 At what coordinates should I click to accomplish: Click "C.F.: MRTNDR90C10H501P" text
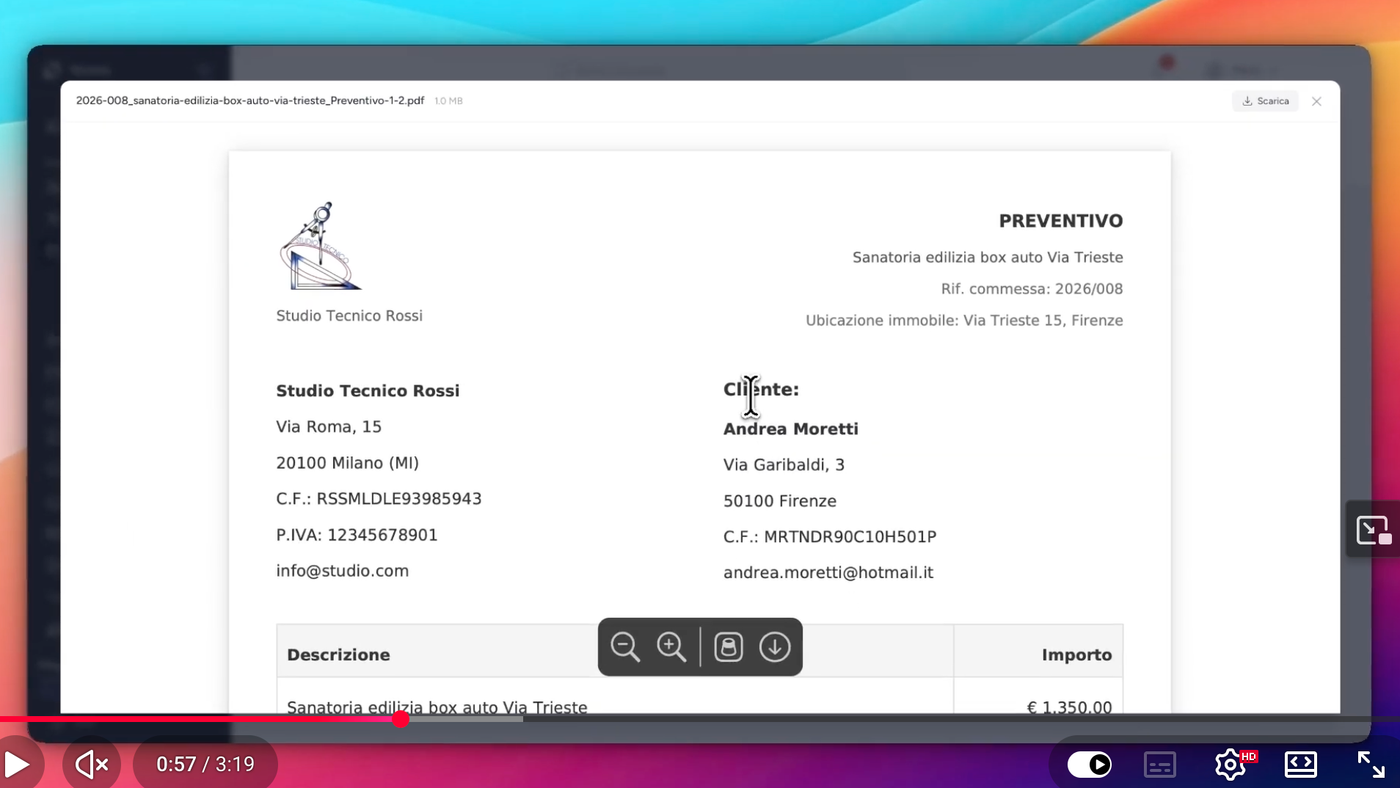(830, 537)
